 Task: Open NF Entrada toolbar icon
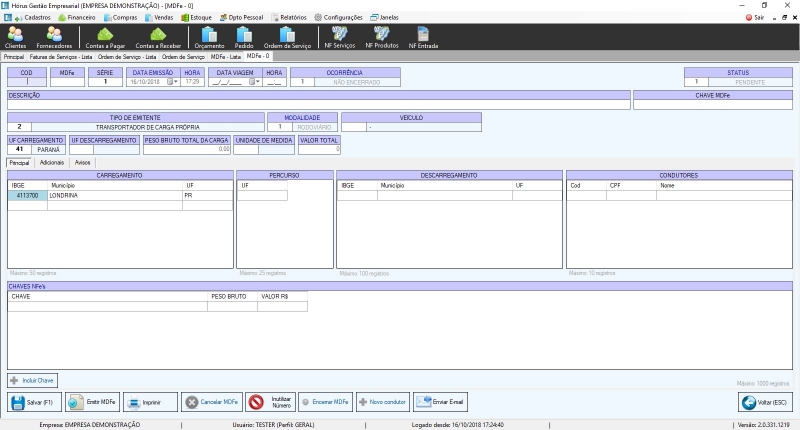tap(423, 37)
